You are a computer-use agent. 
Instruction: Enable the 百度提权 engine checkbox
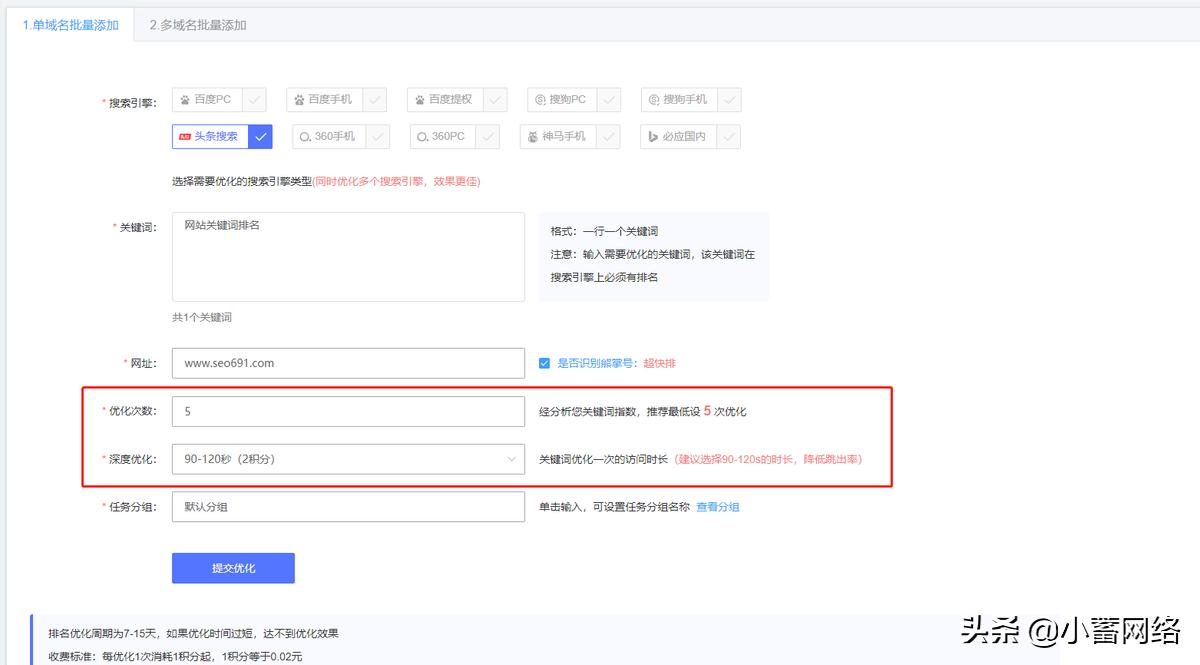coord(497,99)
